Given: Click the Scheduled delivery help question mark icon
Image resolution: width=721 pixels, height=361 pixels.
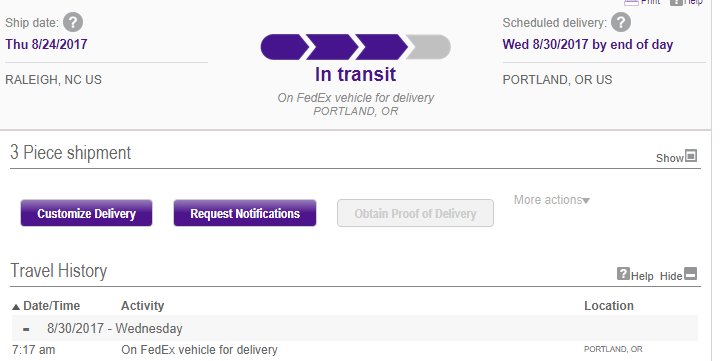Looking at the screenshot, I should click(621, 22).
